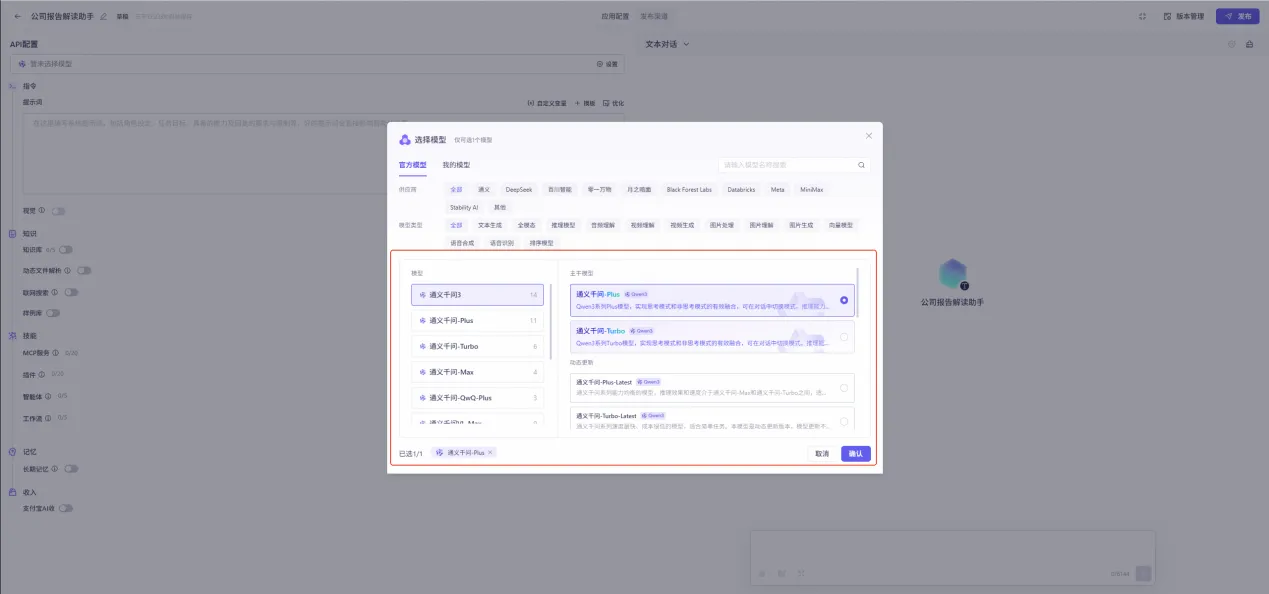Toggle the 视觉 switch
This screenshot has height=594, width=1269.
pos(59,211)
